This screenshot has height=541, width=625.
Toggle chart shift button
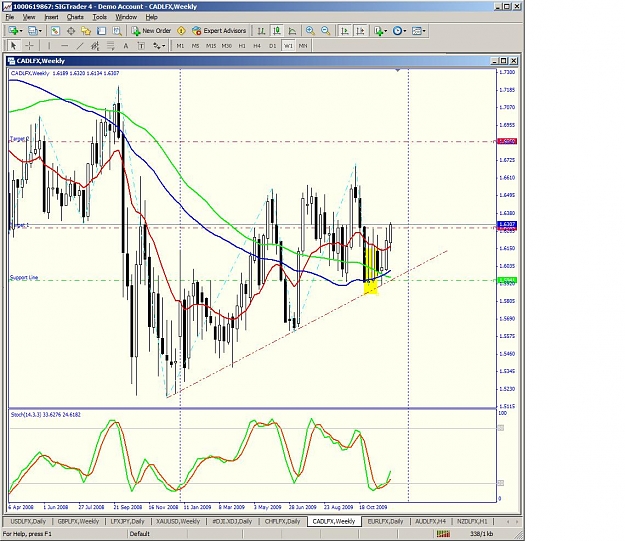pos(360,31)
